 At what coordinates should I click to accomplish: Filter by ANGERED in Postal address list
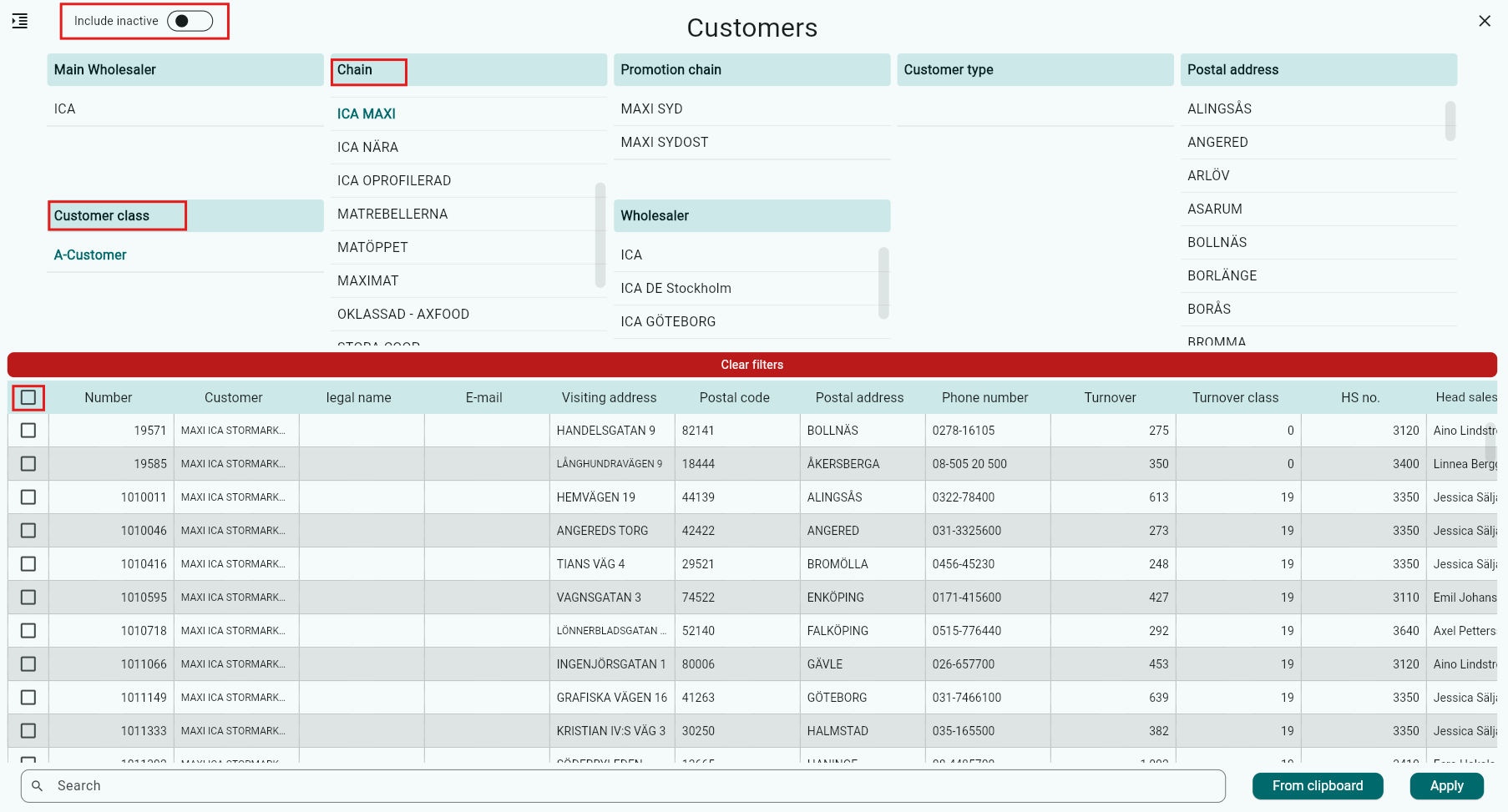click(x=1319, y=143)
